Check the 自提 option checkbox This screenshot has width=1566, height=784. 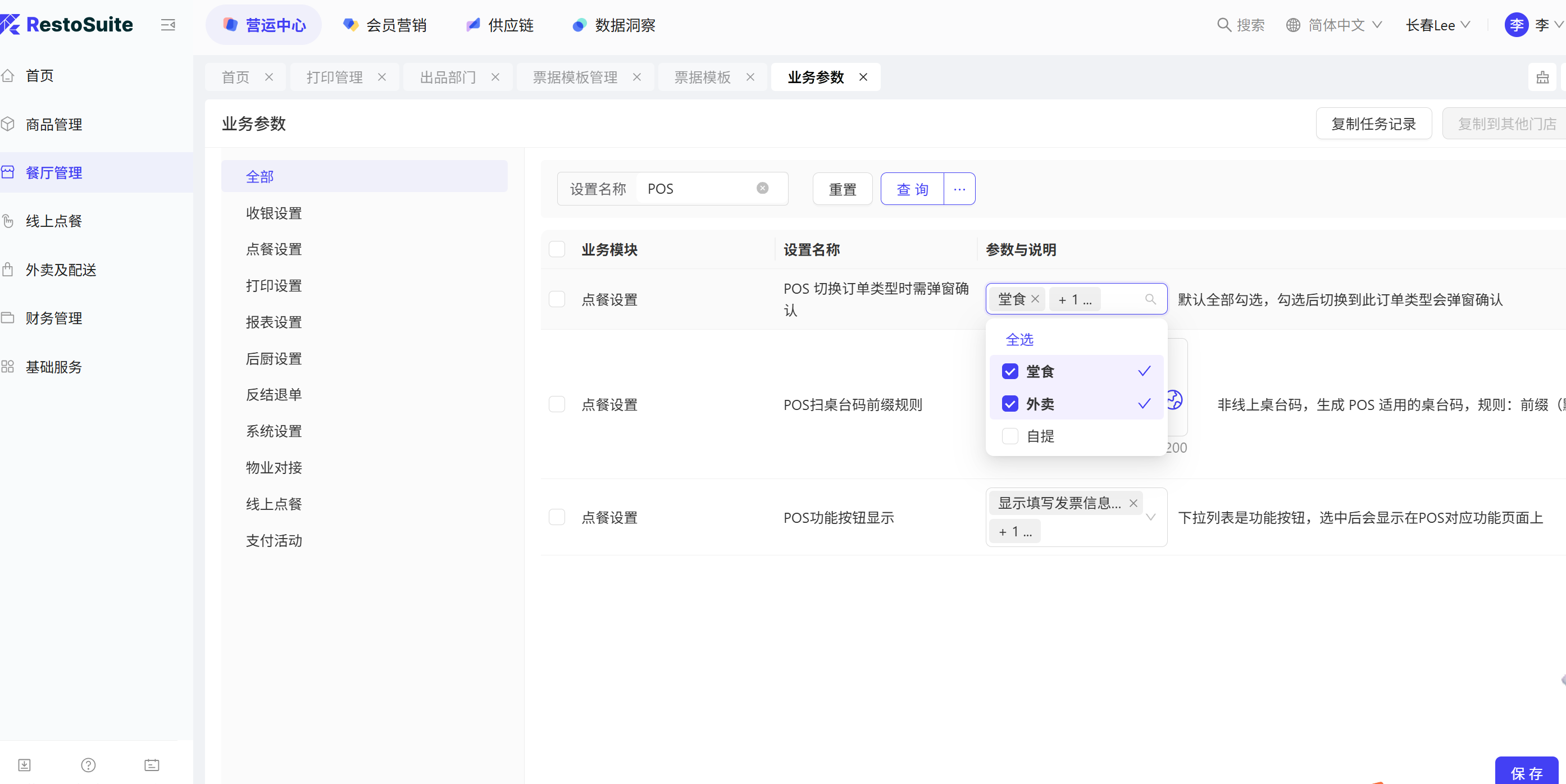pyautogui.click(x=1010, y=436)
